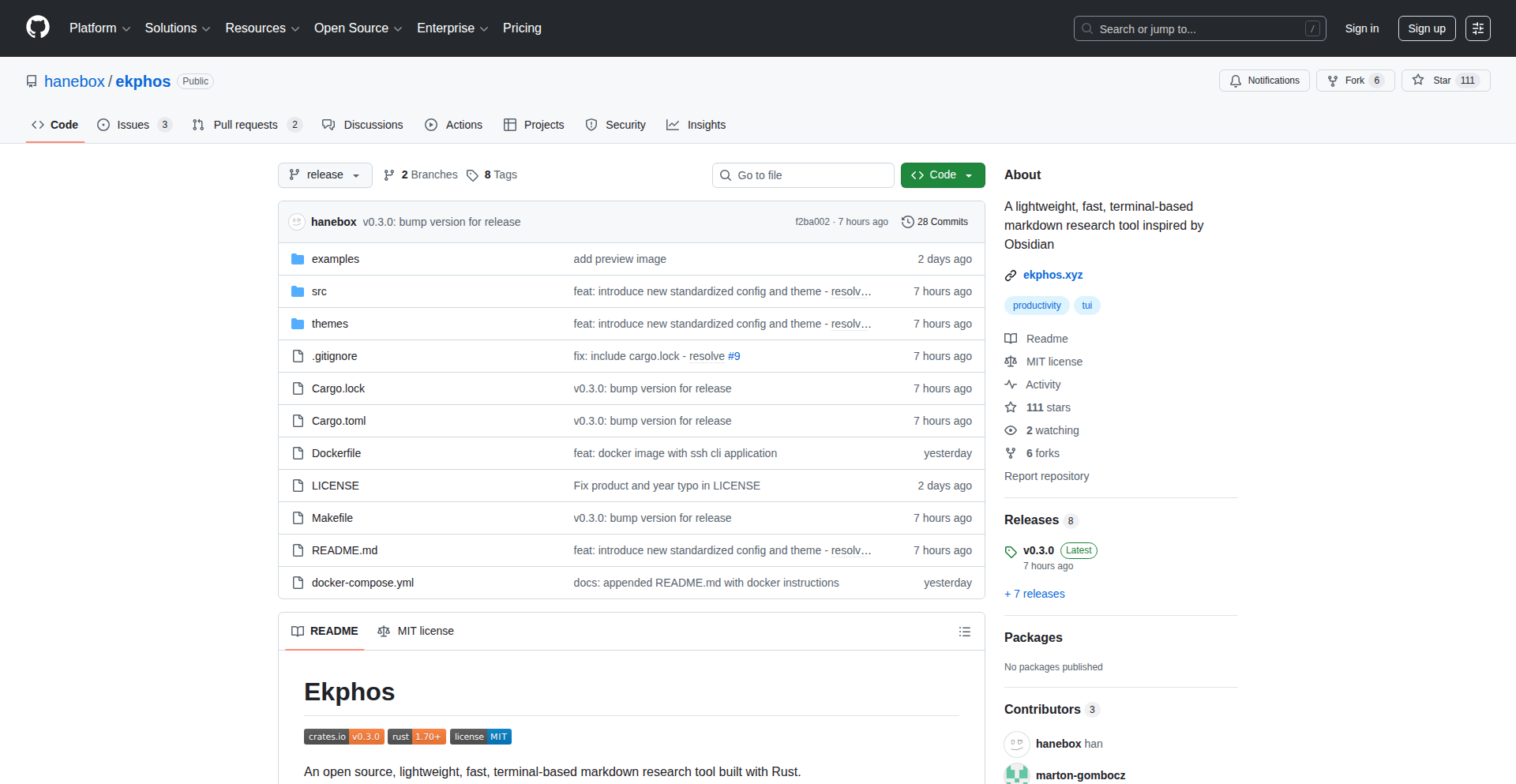Image resolution: width=1516 pixels, height=784 pixels.
Task: Click the Dockerfile file icon
Action: point(298,453)
